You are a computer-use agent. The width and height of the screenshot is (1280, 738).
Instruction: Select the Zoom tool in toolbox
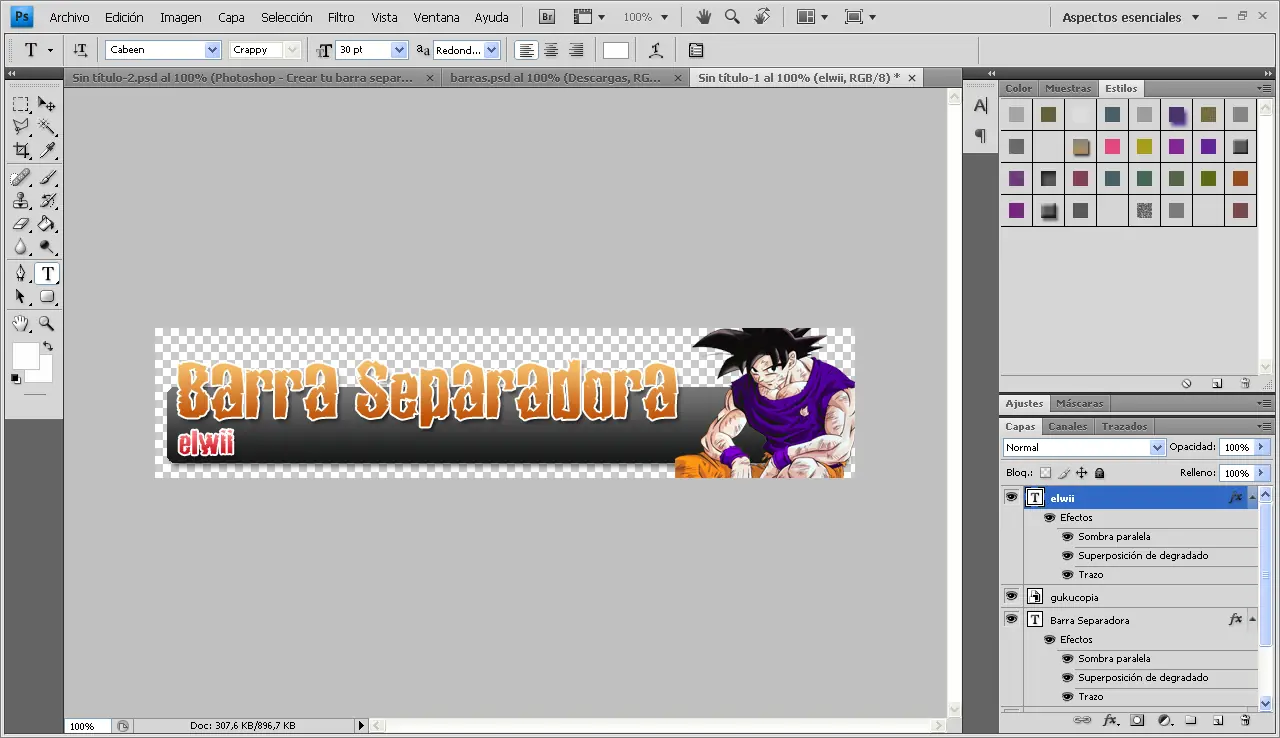(47, 324)
